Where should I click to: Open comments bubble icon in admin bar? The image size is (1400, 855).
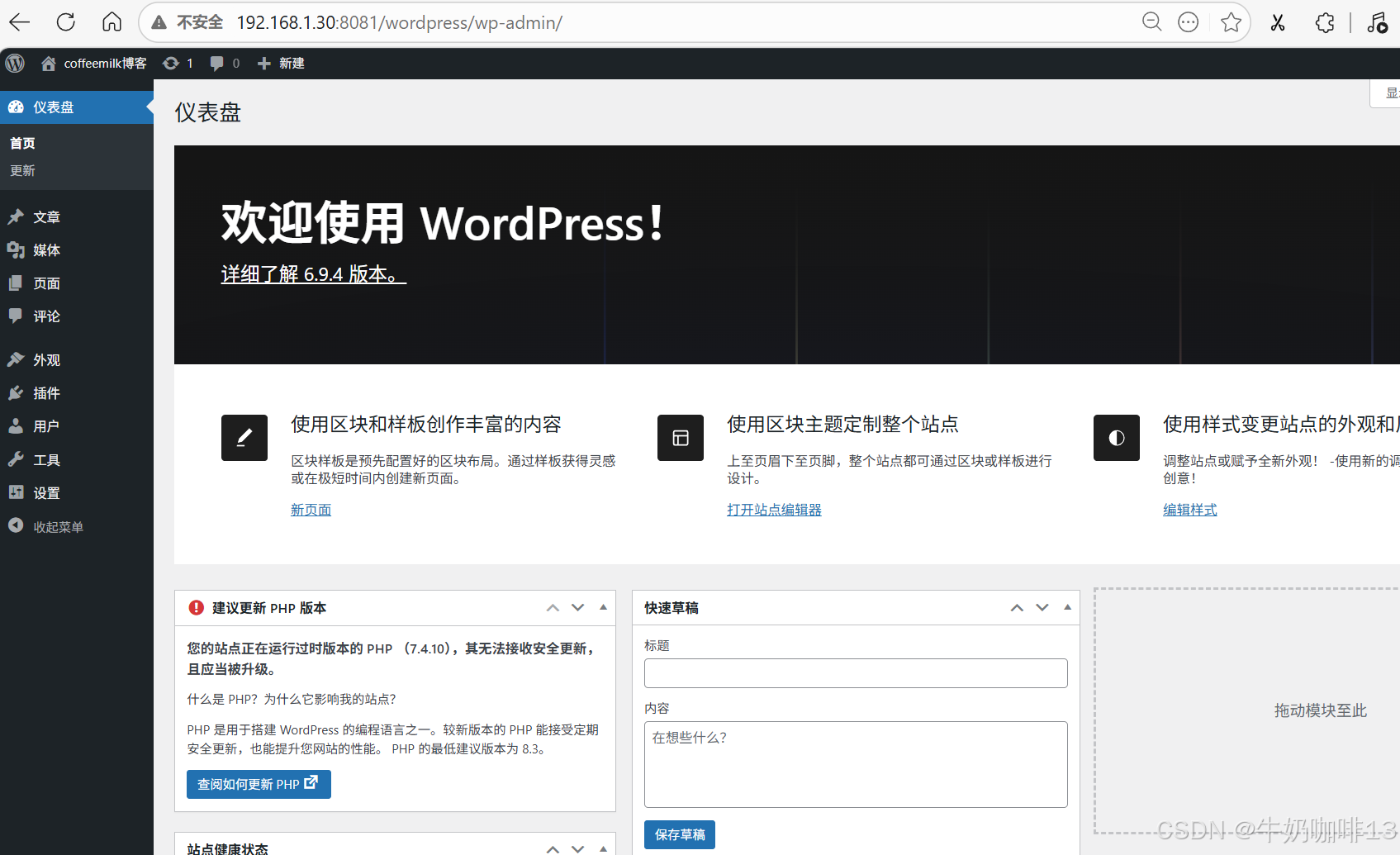(216, 64)
